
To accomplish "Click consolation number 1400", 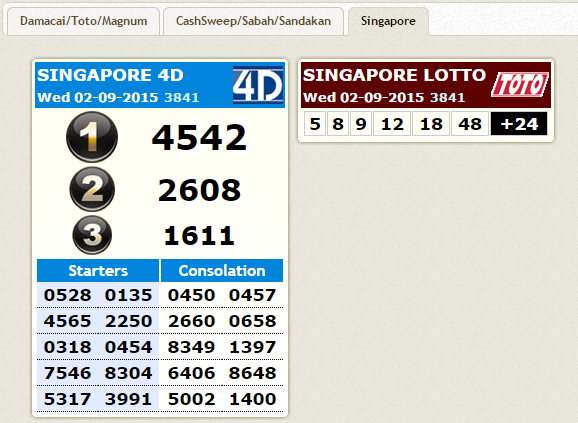I will [x=253, y=399].
